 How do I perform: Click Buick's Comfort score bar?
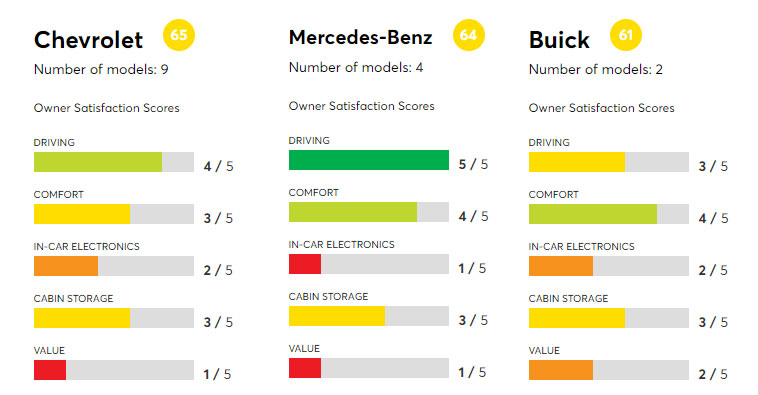click(x=609, y=214)
